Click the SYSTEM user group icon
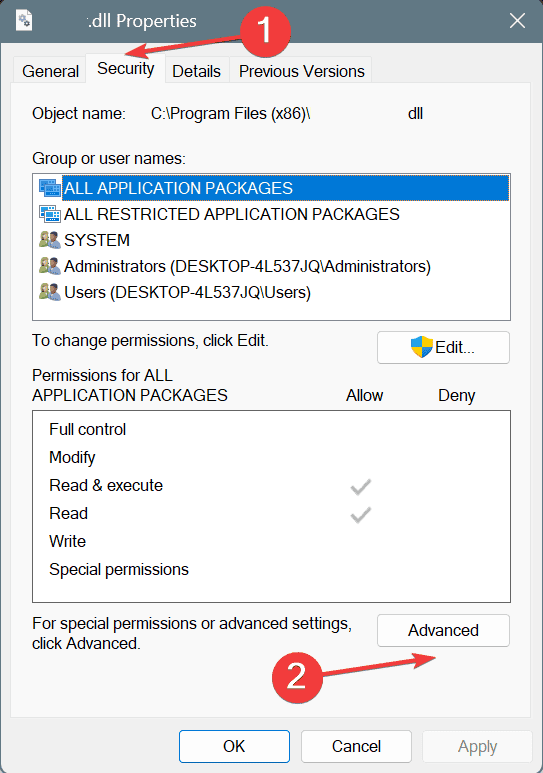The height and width of the screenshot is (773, 543). [x=49, y=240]
